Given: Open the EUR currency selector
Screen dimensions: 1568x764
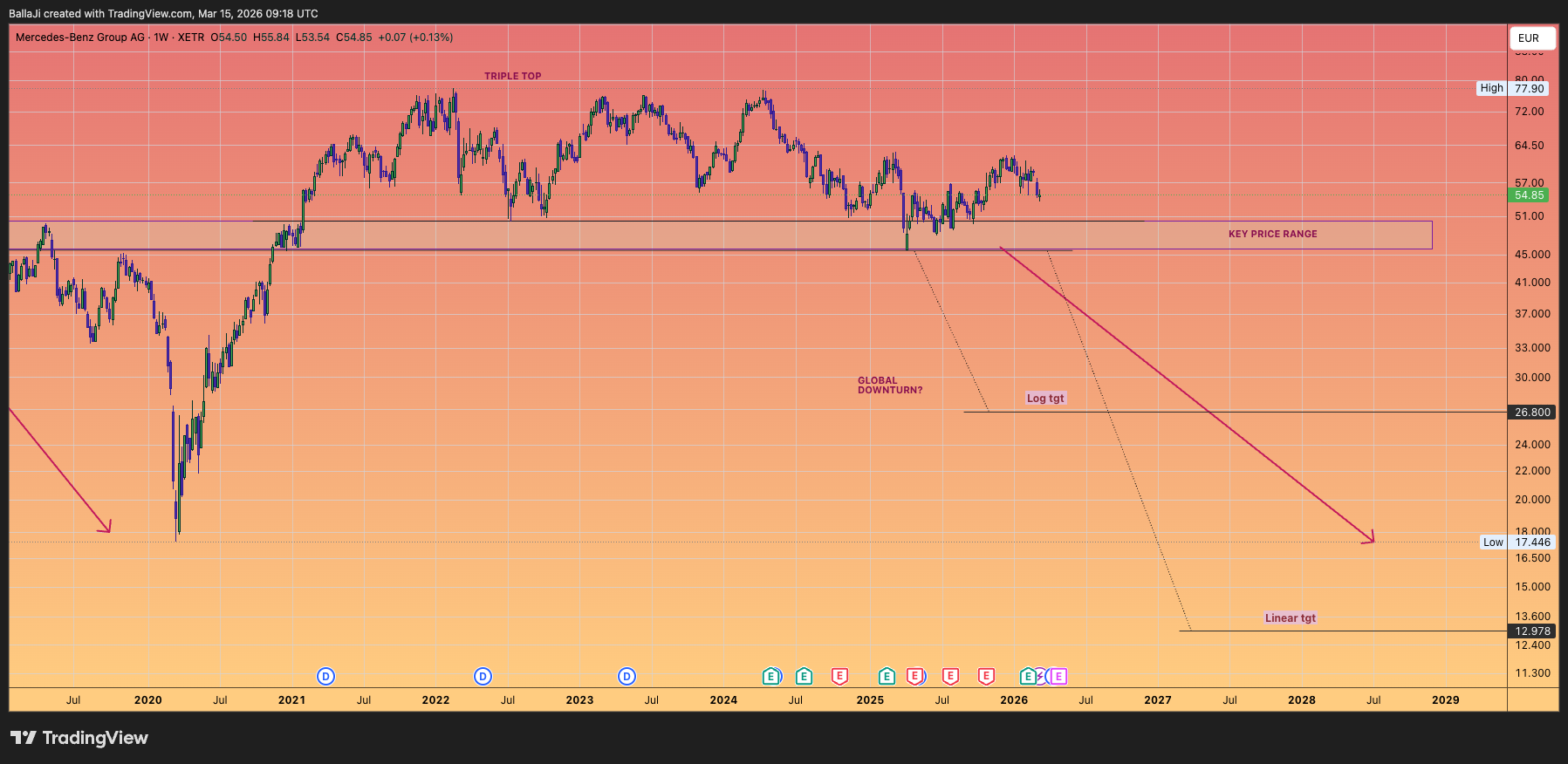Looking at the screenshot, I should [1532, 38].
